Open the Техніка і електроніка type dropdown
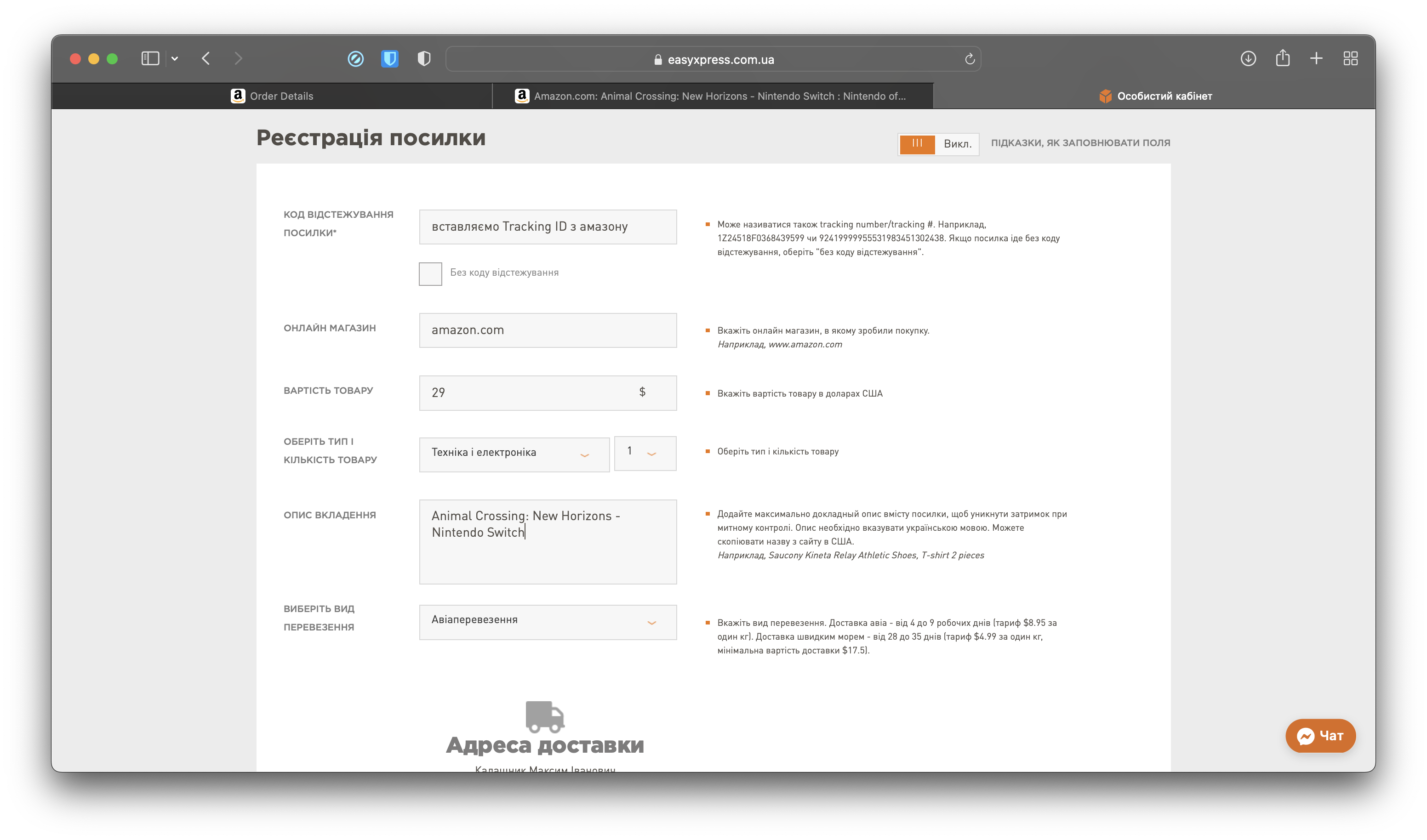The image size is (1427, 840). [514, 454]
